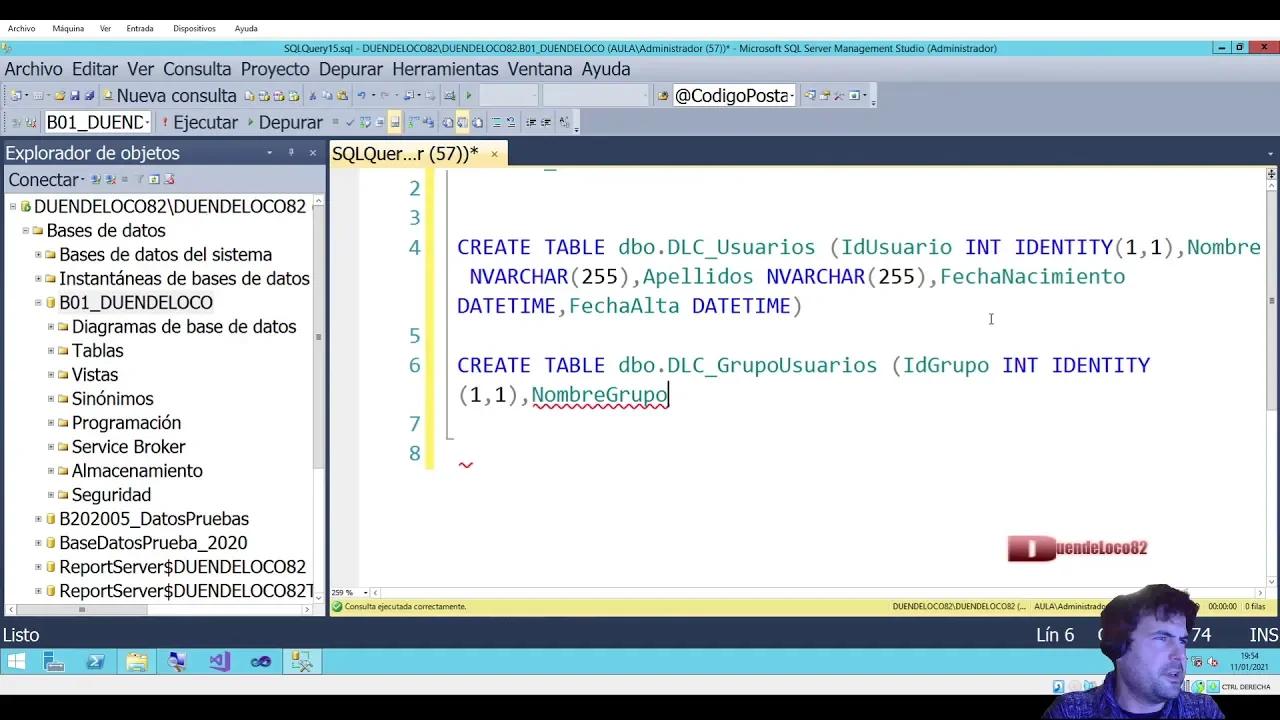Screen dimensions: 1280x720
Task: Open a Nueva consulta query window
Action: click(175, 95)
